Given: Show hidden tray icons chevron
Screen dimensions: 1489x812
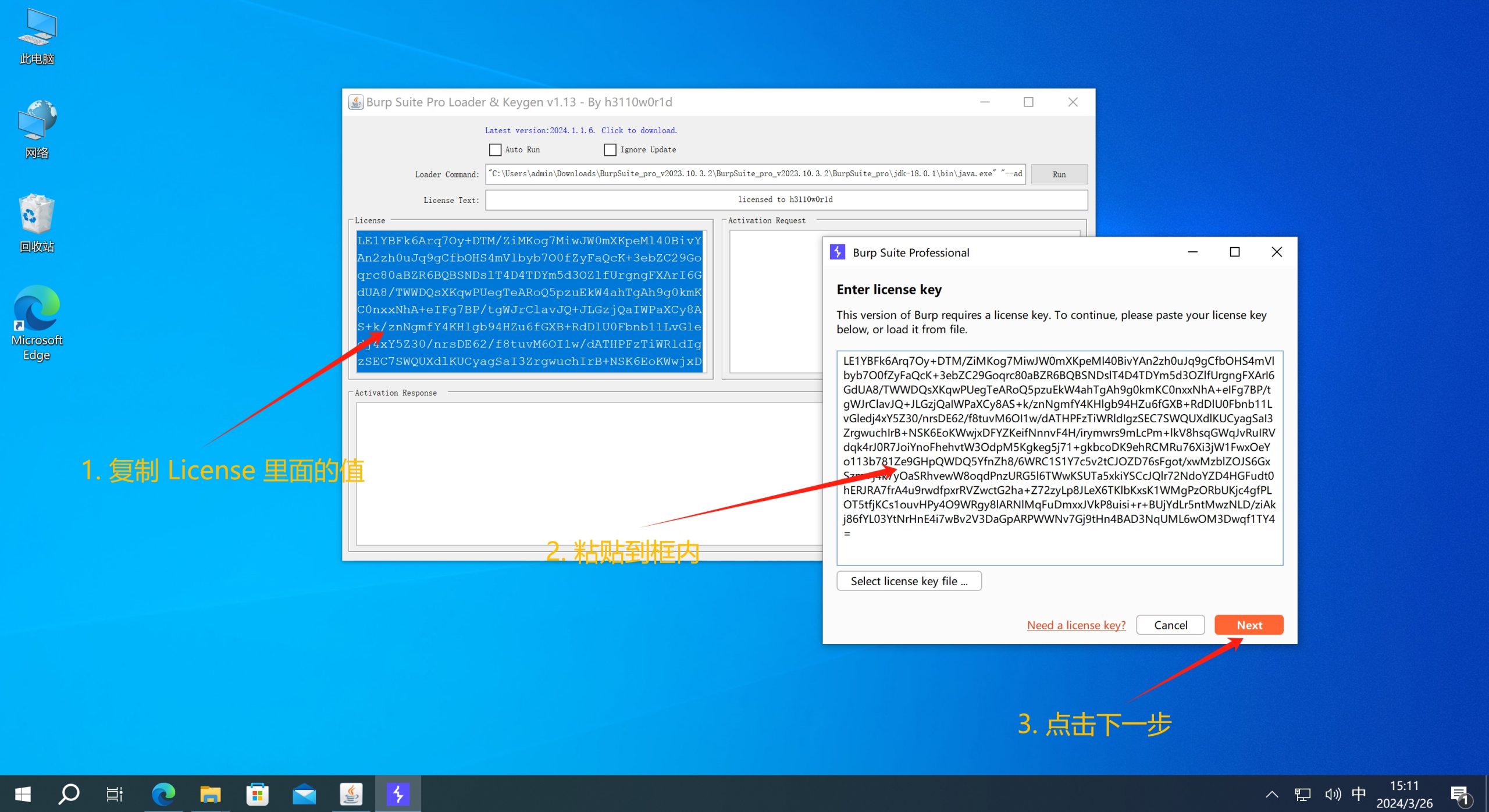Looking at the screenshot, I should click(x=1272, y=795).
